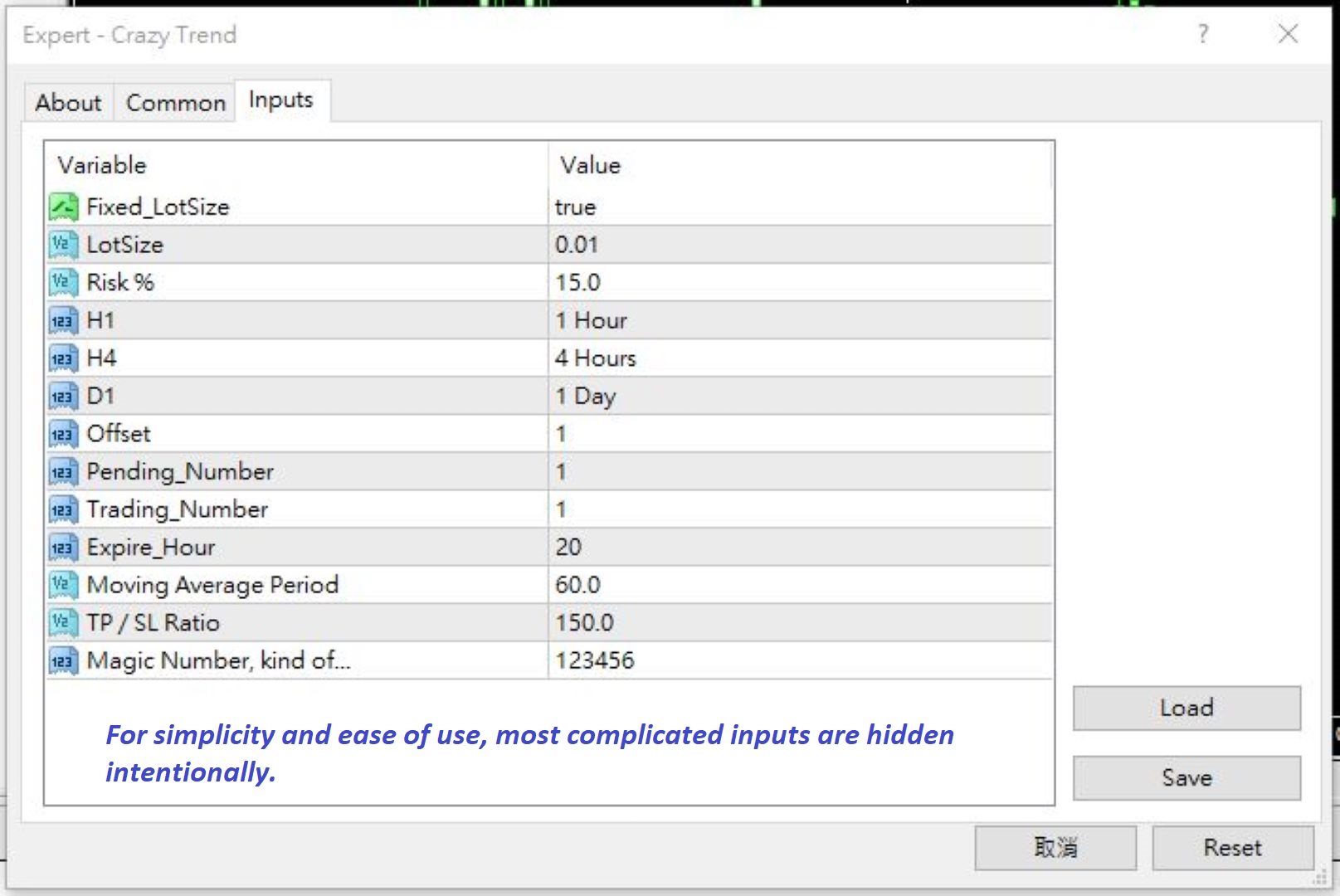Click the integer icon beside D1
Viewport: 1340px width, 896px height.
[x=64, y=396]
